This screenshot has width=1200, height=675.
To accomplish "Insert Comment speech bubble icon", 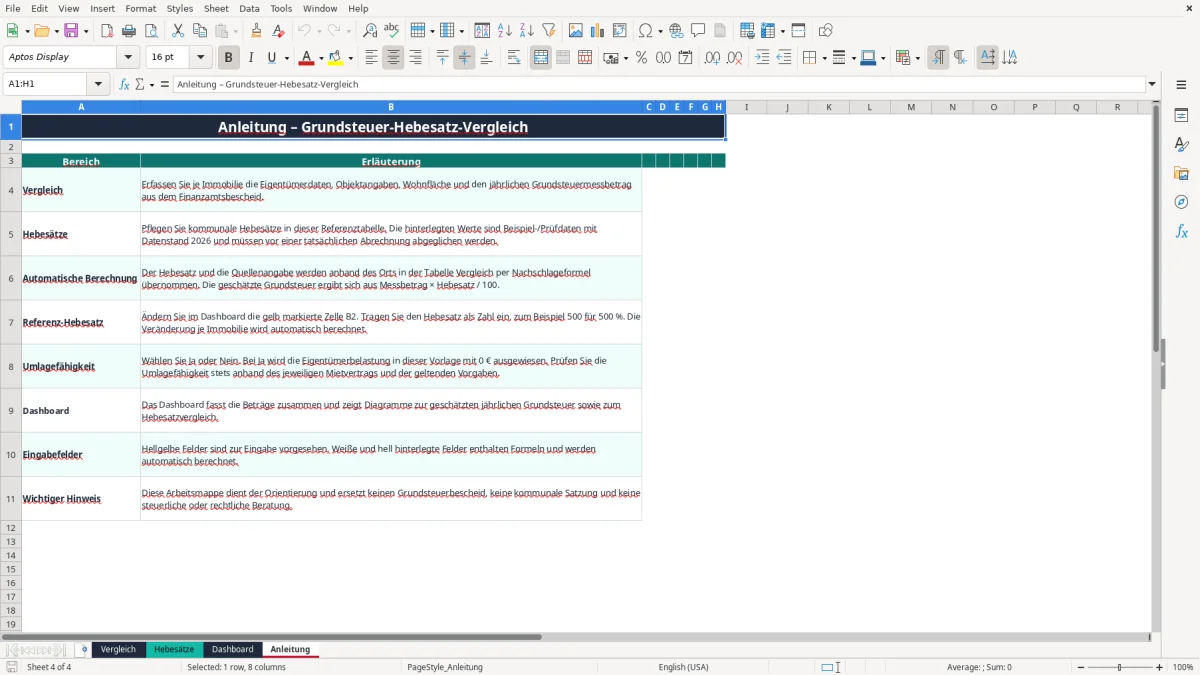I will pos(698,31).
